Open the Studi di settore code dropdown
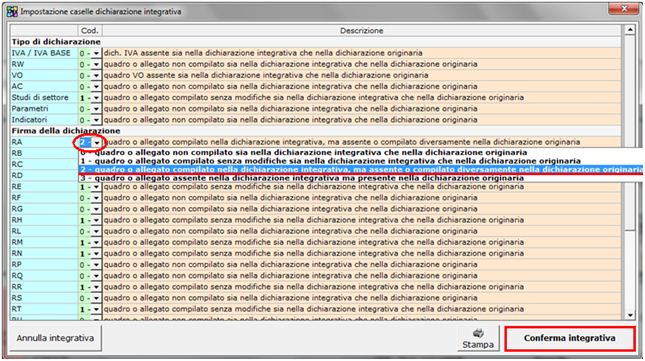Screen dimensions: 645x361 click(x=96, y=98)
